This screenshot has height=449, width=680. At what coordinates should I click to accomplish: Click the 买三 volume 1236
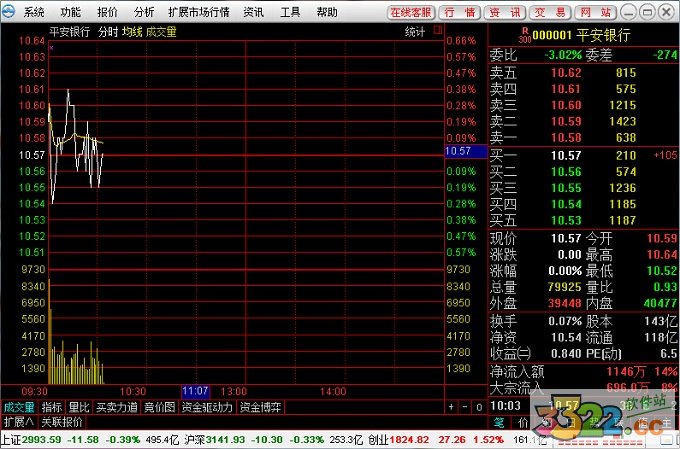pyautogui.click(x=623, y=188)
